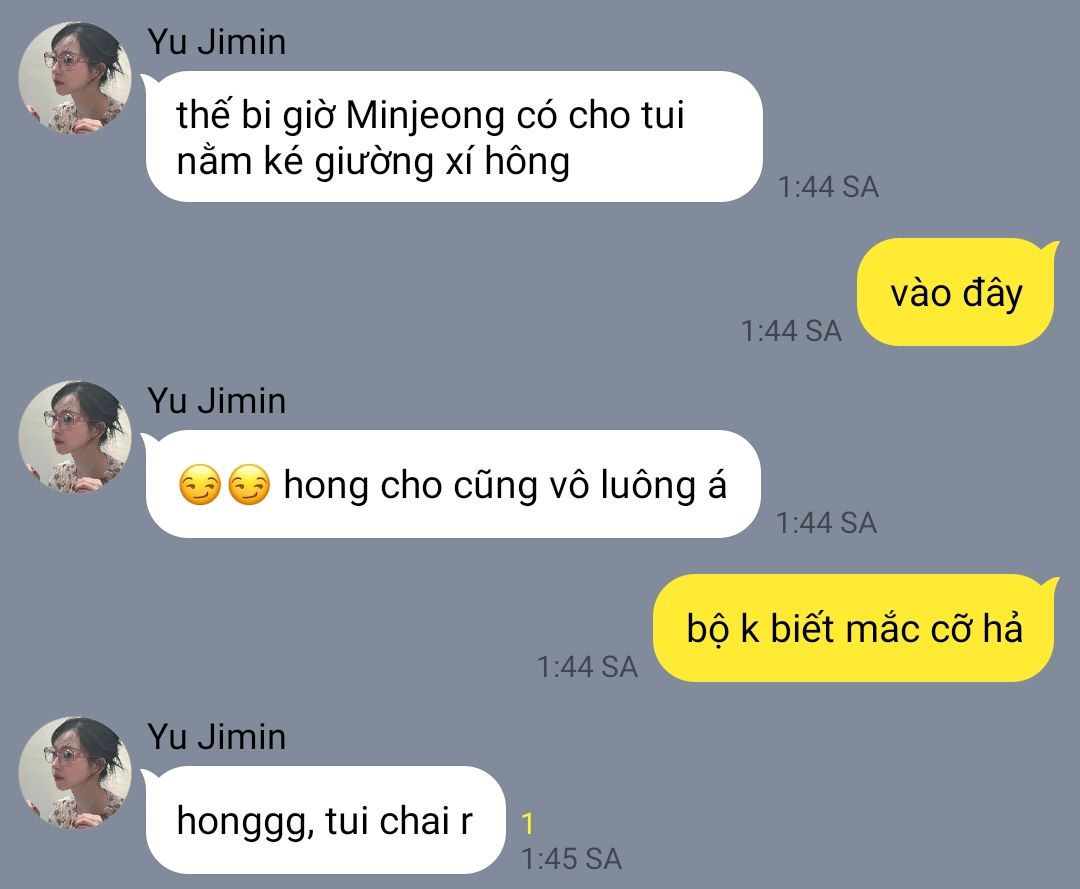Click the Yu Jimin name above "hong cho cũng vô luông á"
1080x889 pixels.
click(x=216, y=401)
